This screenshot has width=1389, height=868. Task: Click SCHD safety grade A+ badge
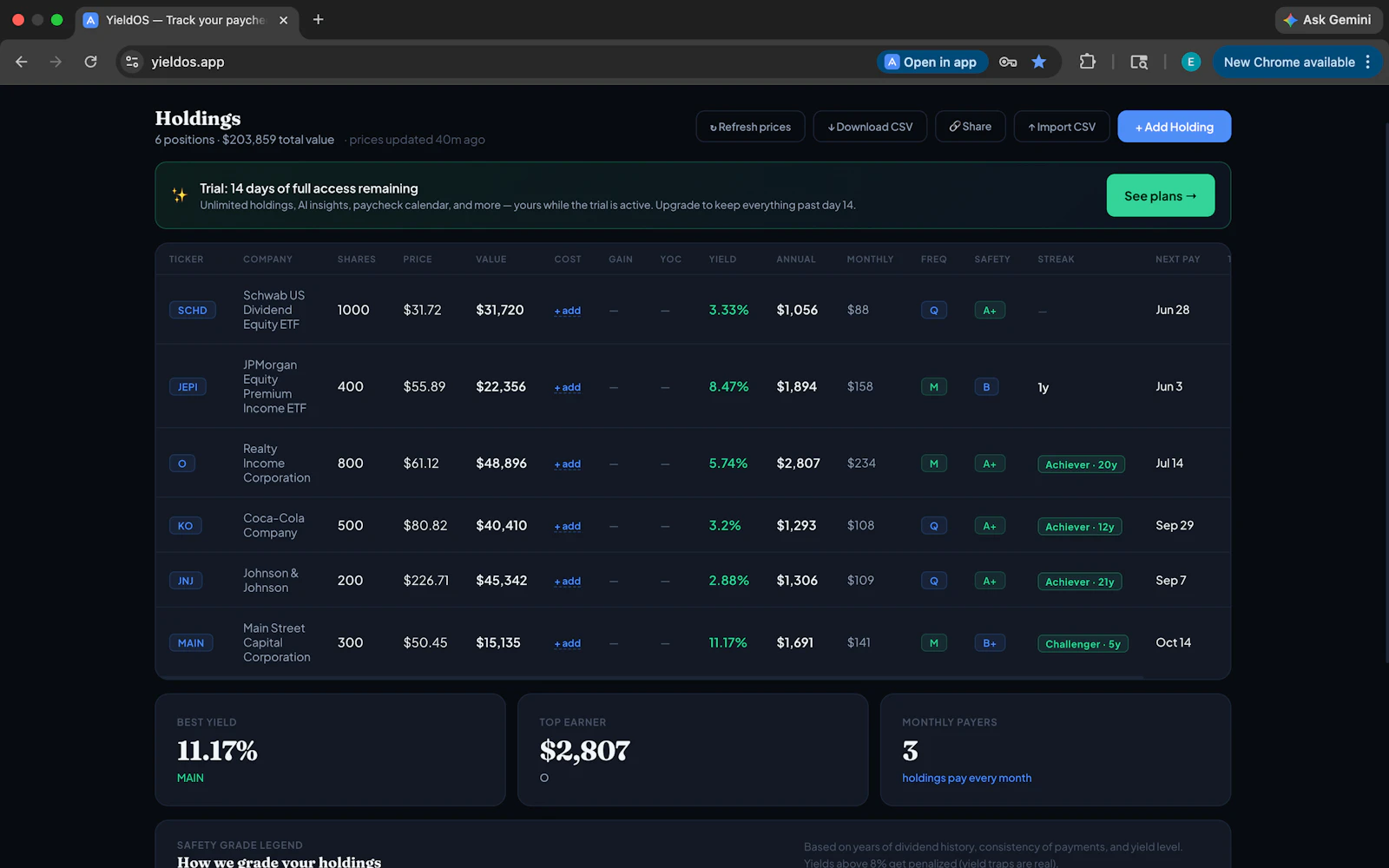(x=990, y=310)
